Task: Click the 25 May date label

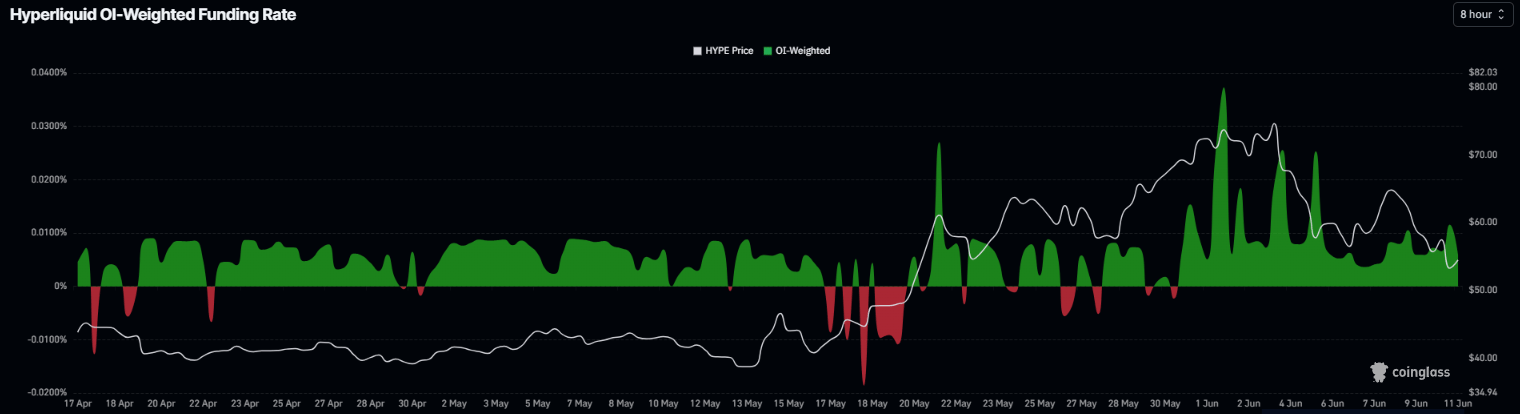Action: coord(1039,403)
